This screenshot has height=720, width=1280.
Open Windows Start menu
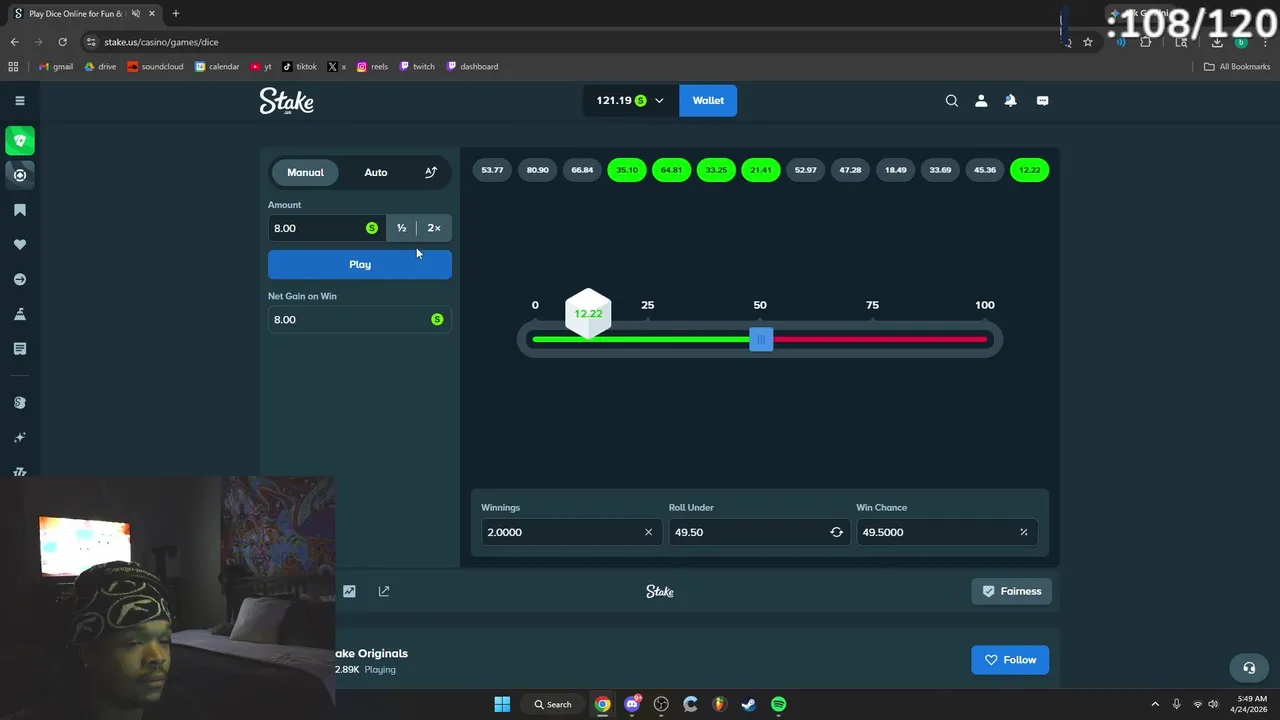coord(502,704)
